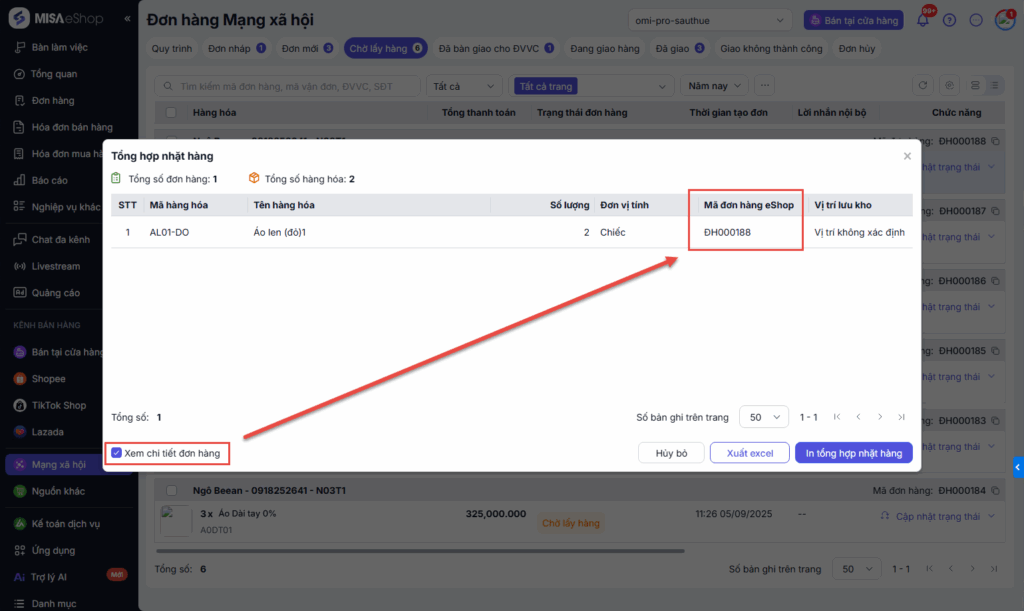Image resolution: width=1024 pixels, height=611 pixels.
Task: Switch to Đã bàn giao cho ĐVVC tab
Action: pos(496,48)
